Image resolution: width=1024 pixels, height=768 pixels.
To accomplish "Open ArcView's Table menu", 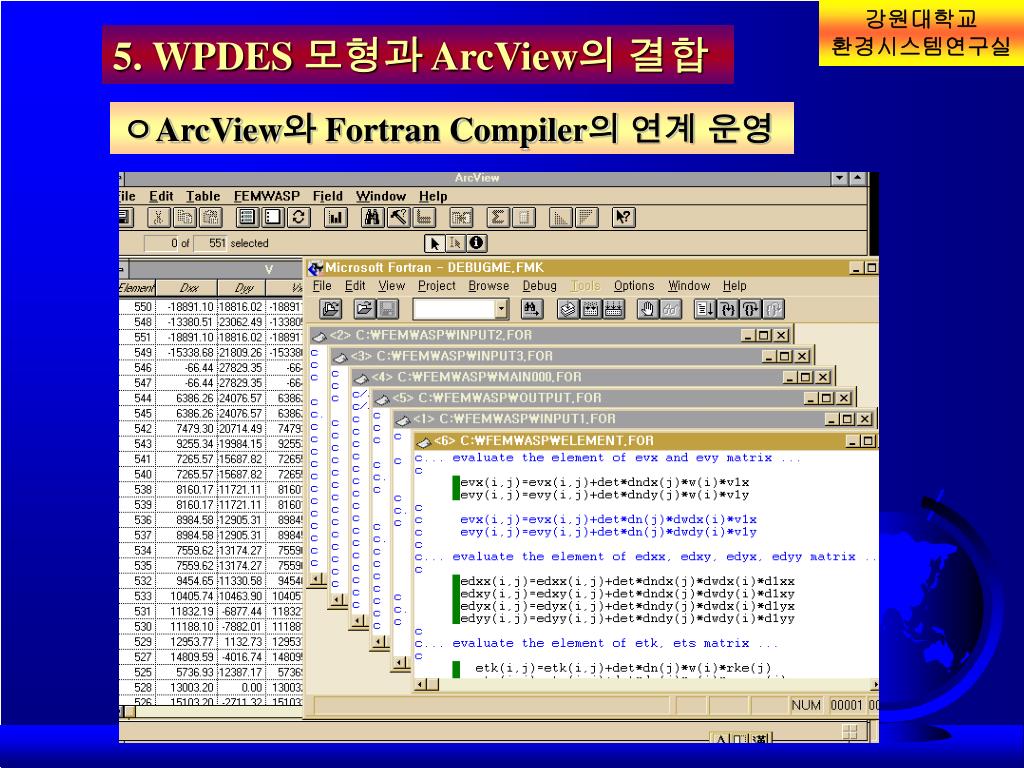I will (203, 196).
